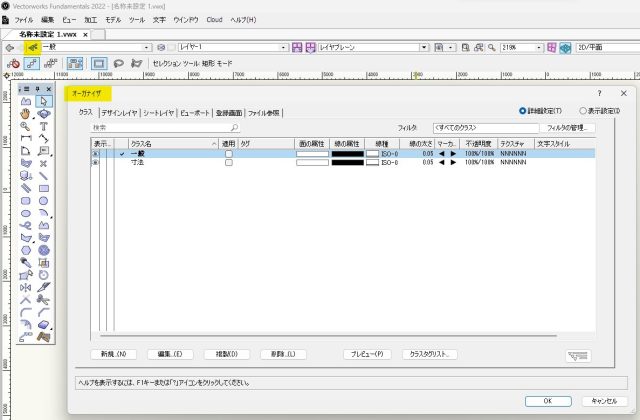The height and width of the screenshot is (420, 640).
Task: Toggle visibility of the 一般 class
Action: point(96,153)
